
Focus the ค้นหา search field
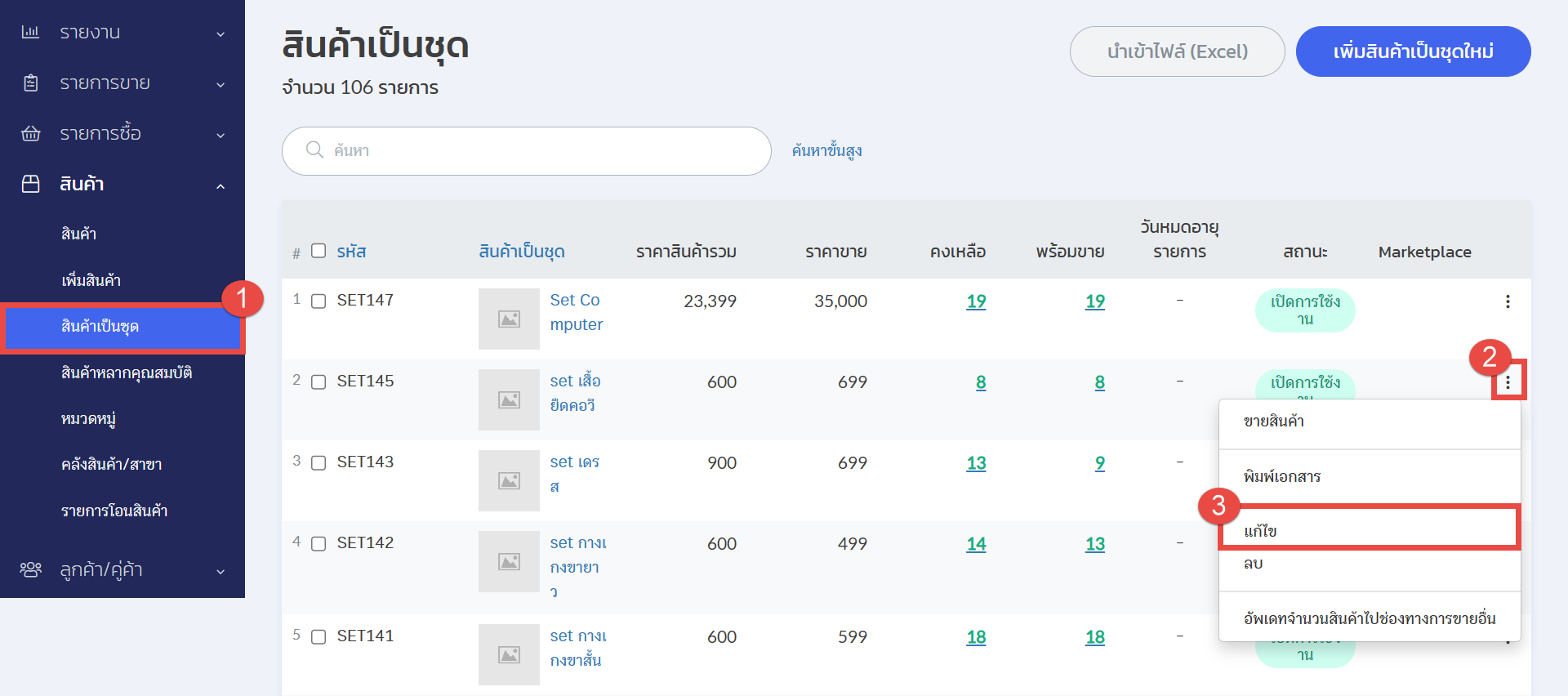[x=527, y=150]
